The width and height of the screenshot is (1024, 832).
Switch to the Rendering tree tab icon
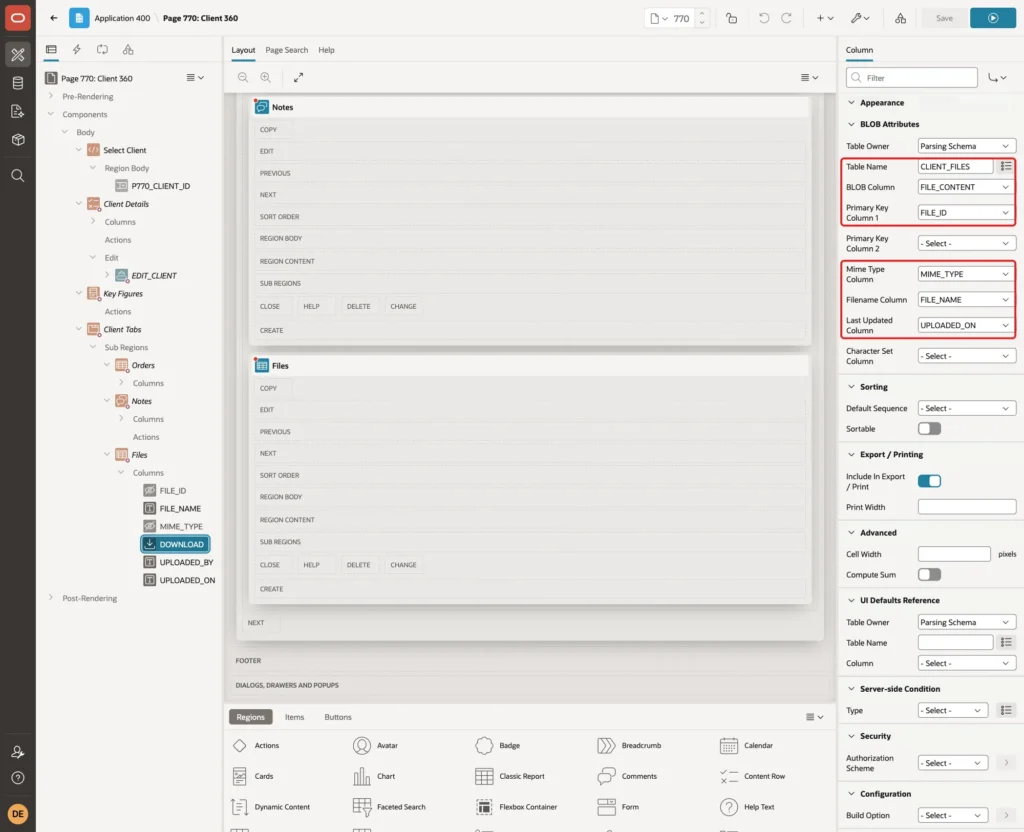pyautogui.click(x=51, y=50)
